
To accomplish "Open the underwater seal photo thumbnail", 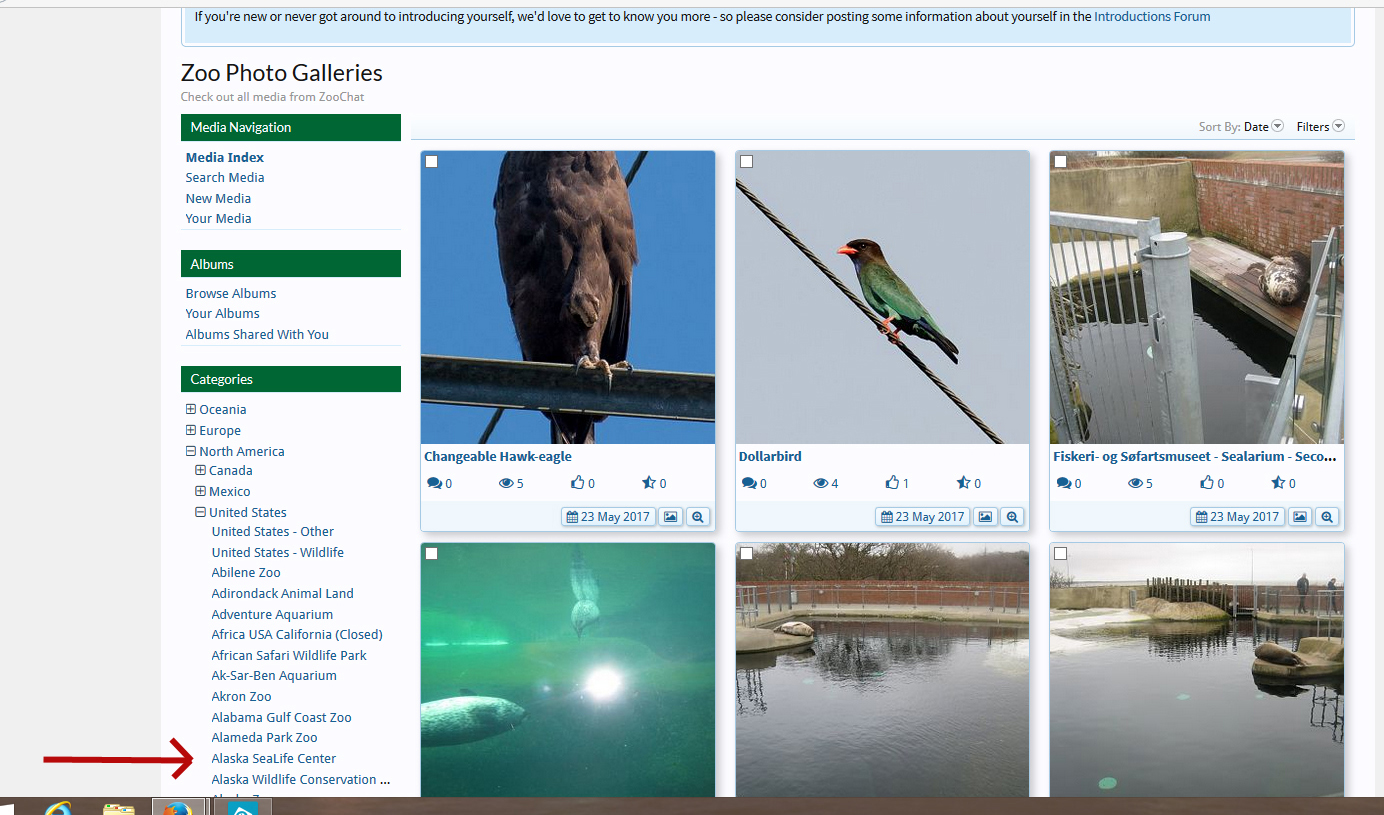I will 568,670.
